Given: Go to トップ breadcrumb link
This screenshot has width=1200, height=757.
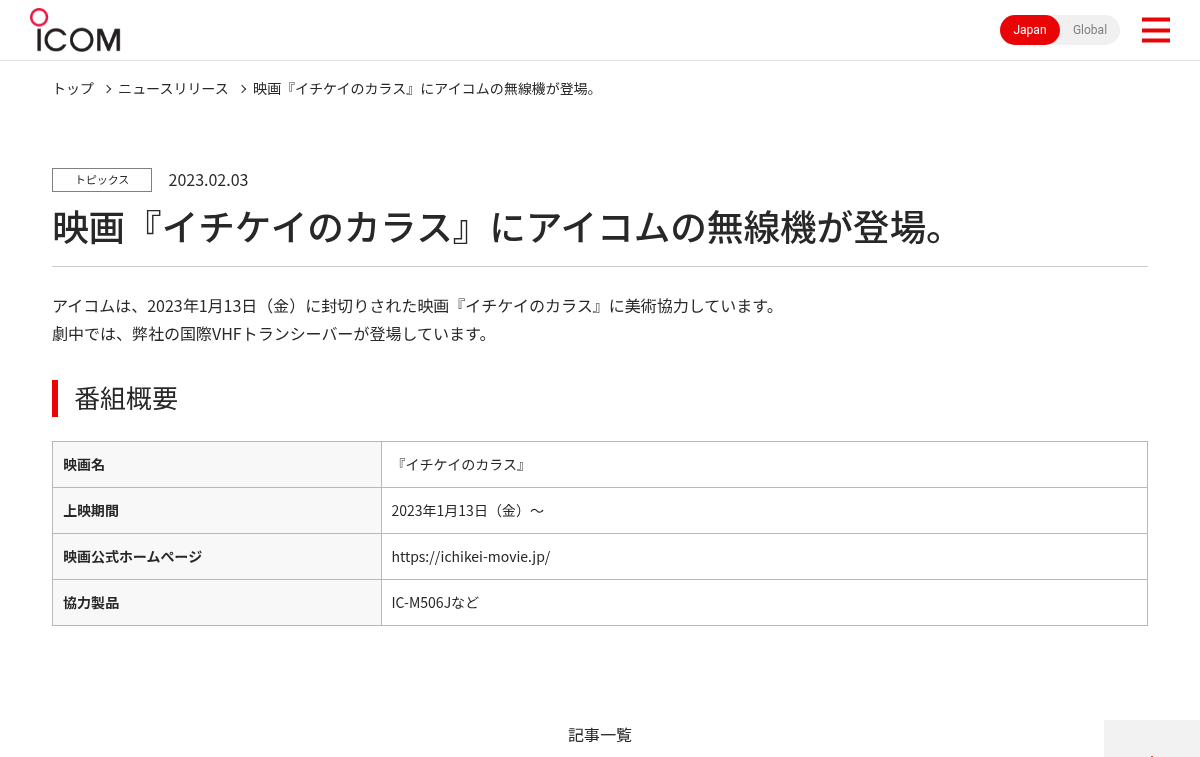Looking at the screenshot, I should [73, 89].
